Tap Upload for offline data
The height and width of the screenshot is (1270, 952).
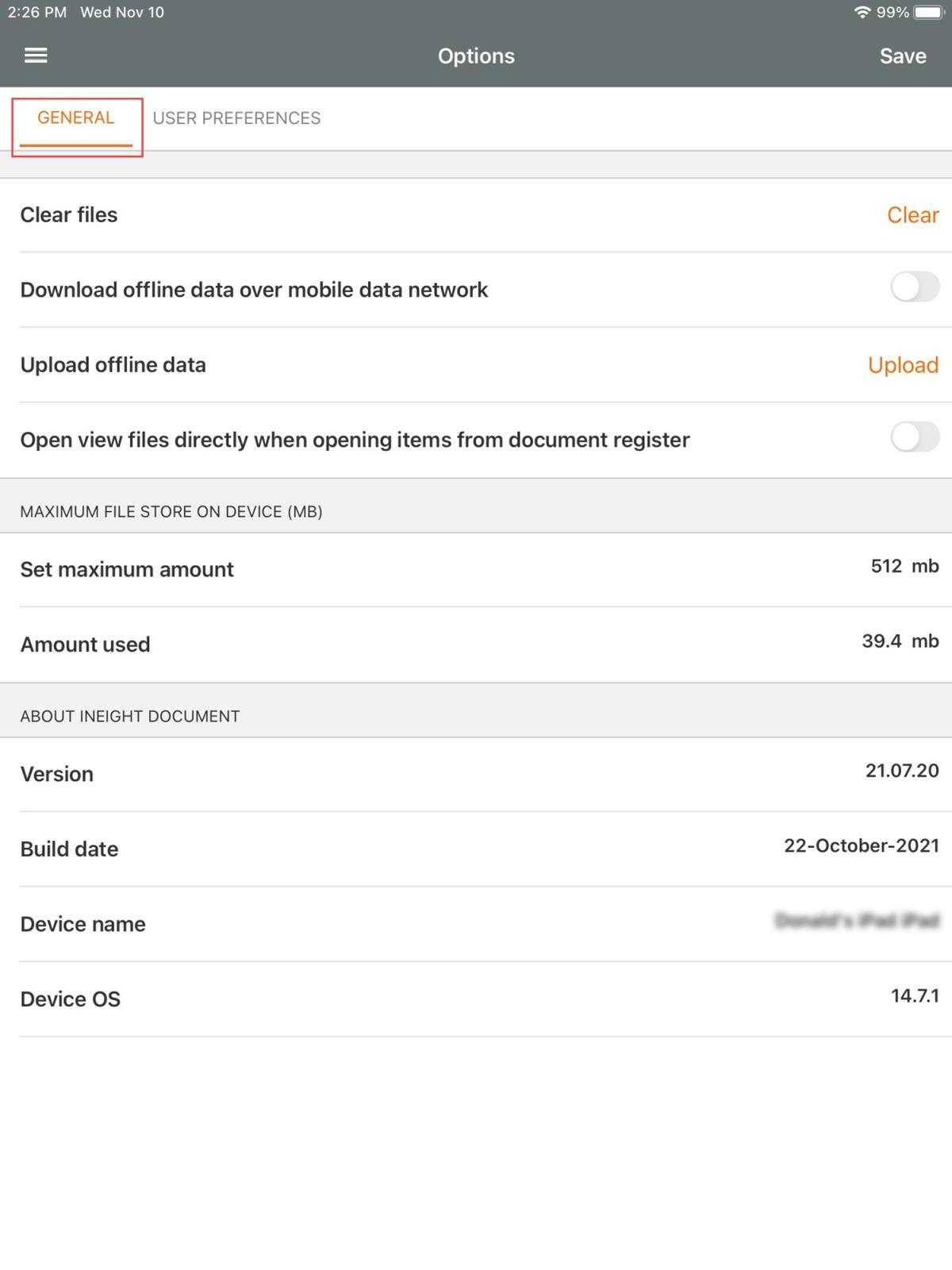(x=903, y=365)
